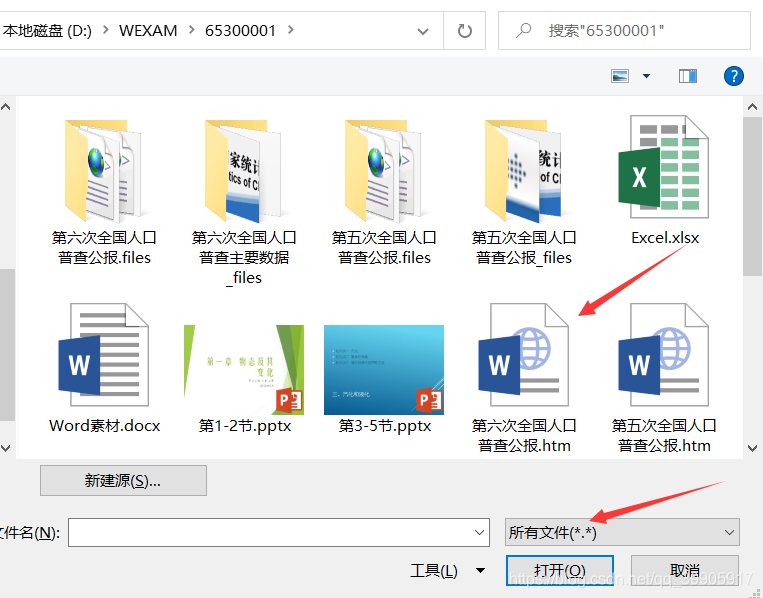
Task: Click the 新建源(S)... button
Action: 123,481
